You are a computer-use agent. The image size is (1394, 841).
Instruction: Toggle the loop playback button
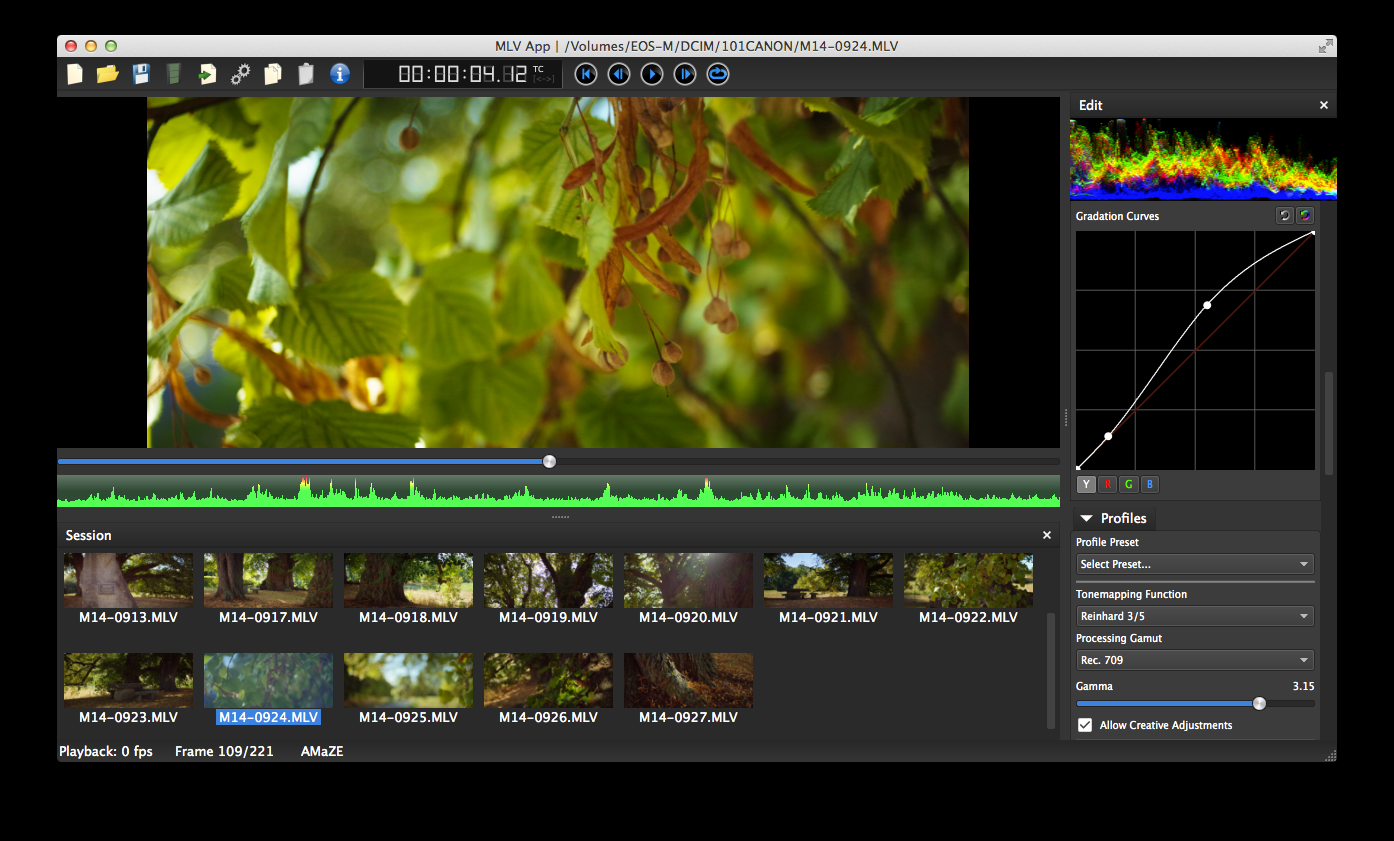(x=718, y=74)
